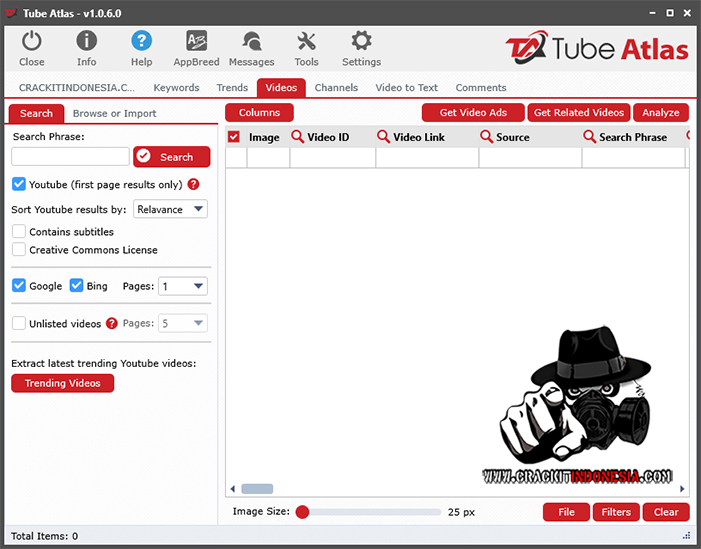Click the Search Phrase input field
This screenshot has width=701, height=549.
pyautogui.click(x=70, y=157)
